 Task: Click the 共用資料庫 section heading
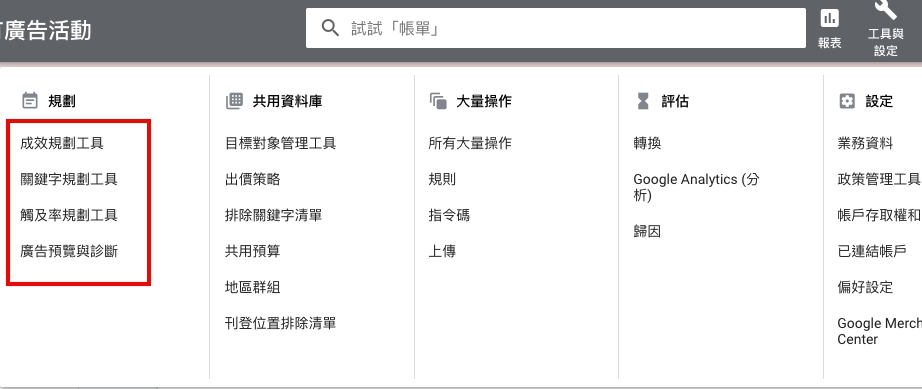pyautogui.click(x=288, y=101)
